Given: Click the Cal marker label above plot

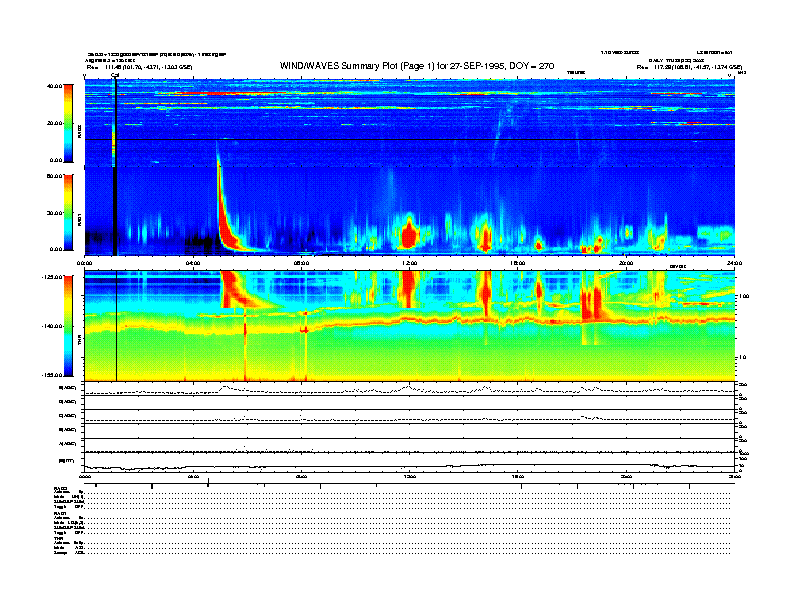Looking at the screenshot, I should pyautogui.click(x=115, y=75).
